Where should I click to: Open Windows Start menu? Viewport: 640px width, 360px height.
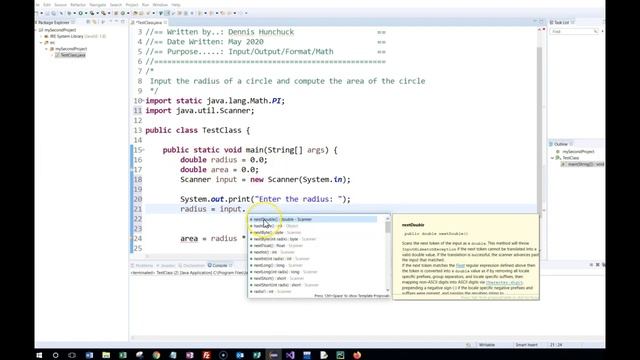(x=39, y=355)
